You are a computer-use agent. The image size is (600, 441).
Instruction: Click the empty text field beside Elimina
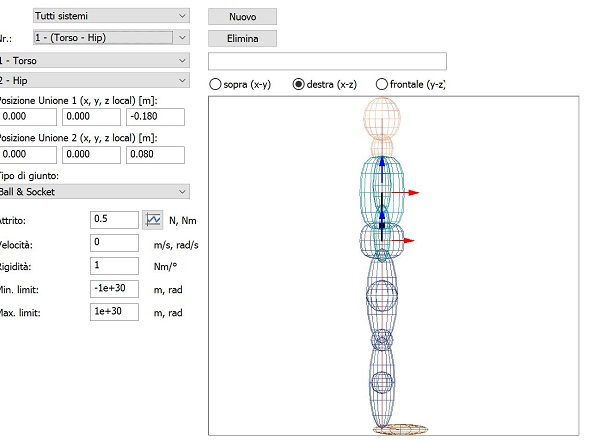coord(328,61)
